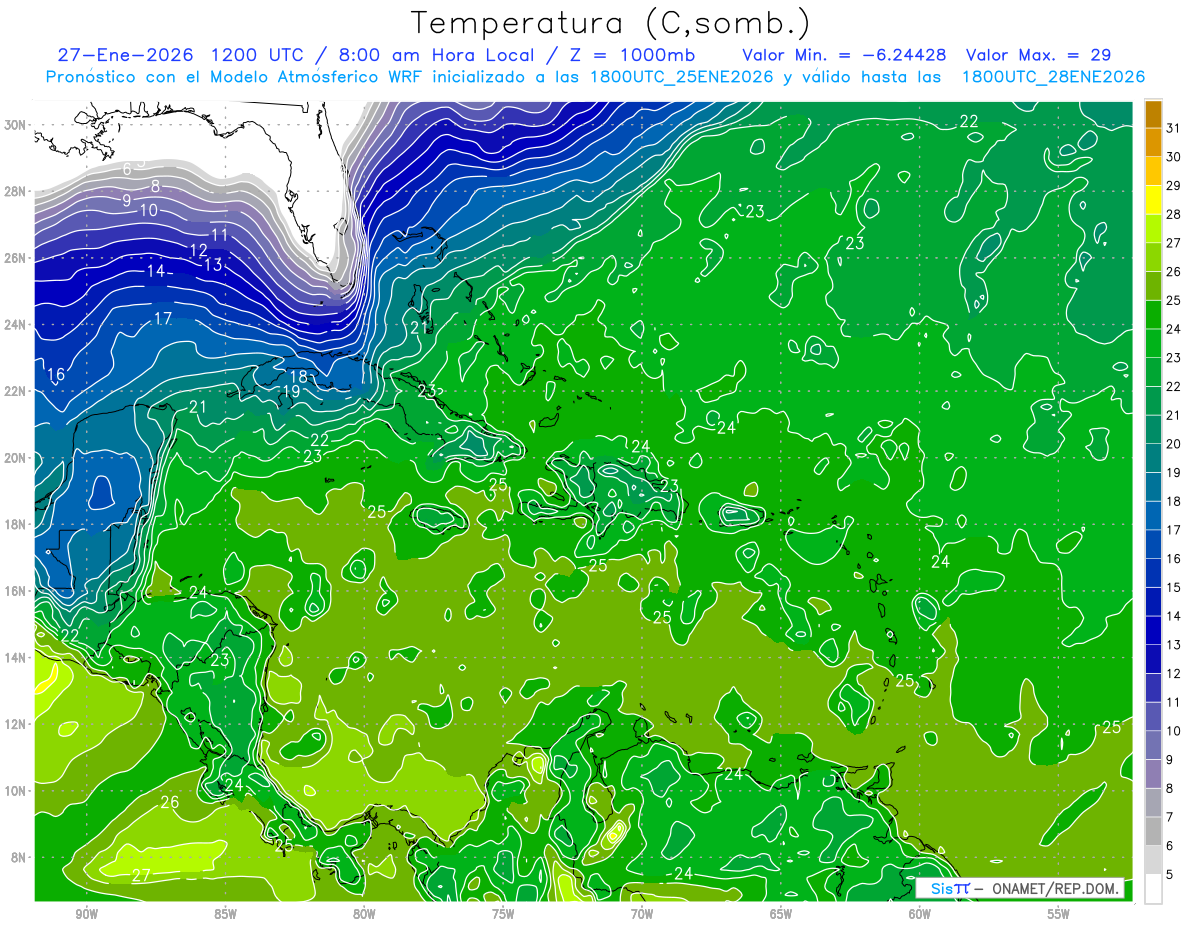This screenshot has width=1200, height=927.
Task: Click the 75W longitude axis label
Action: [503, 914]
